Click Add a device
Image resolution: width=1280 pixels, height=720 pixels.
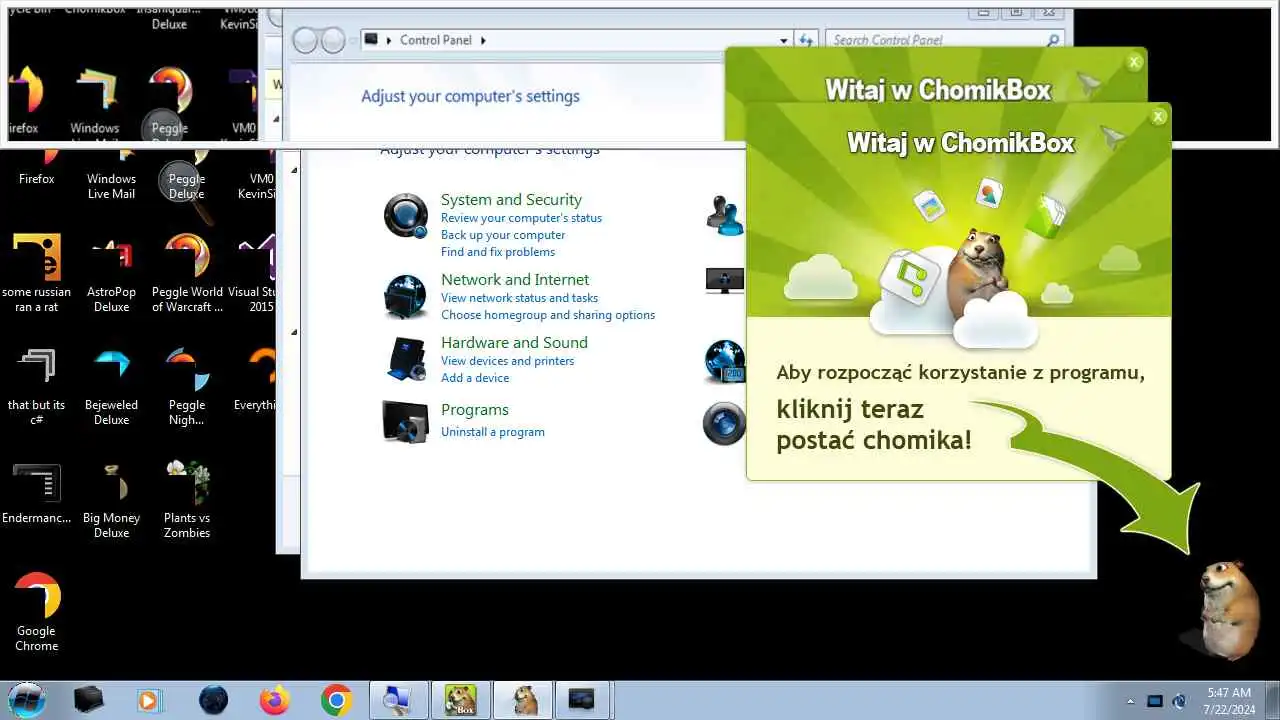click(x=475, y=378)
